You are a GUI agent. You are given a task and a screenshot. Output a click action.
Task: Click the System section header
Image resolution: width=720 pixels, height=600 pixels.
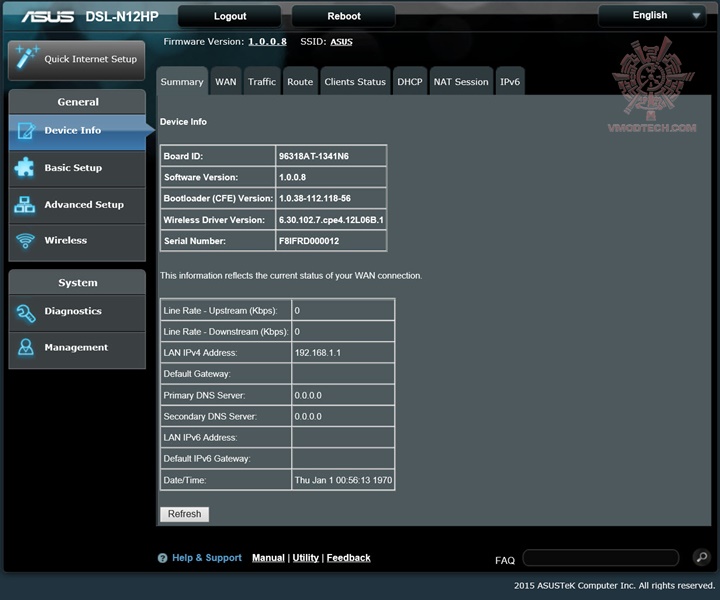(x=78, y=282)
